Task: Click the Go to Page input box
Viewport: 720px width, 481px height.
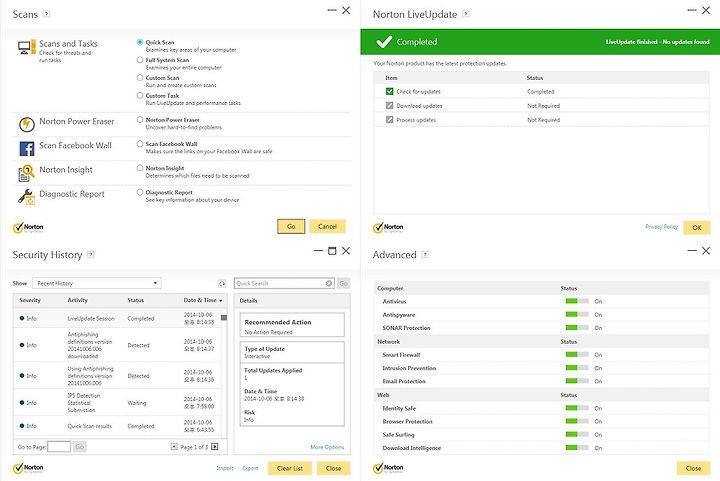Action: point(59,446)
